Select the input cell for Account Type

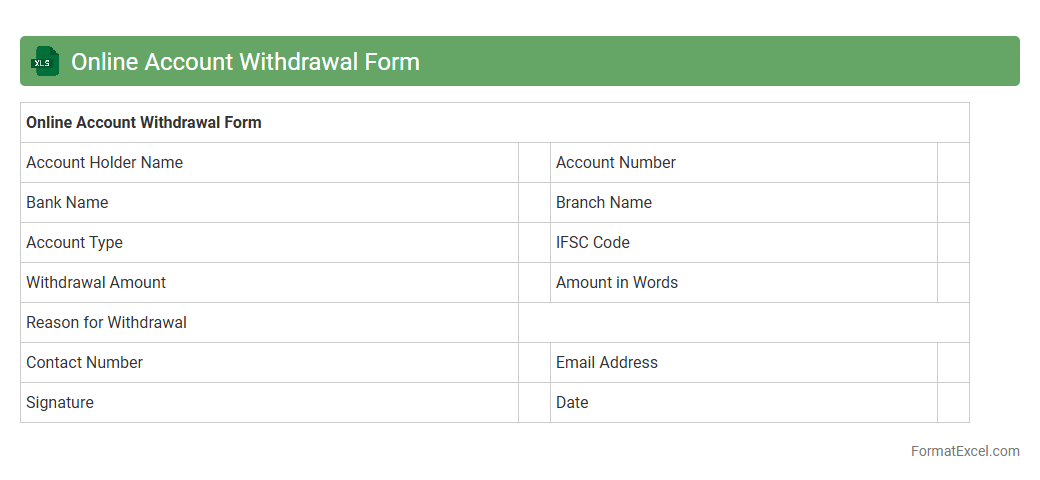point(534,243)
